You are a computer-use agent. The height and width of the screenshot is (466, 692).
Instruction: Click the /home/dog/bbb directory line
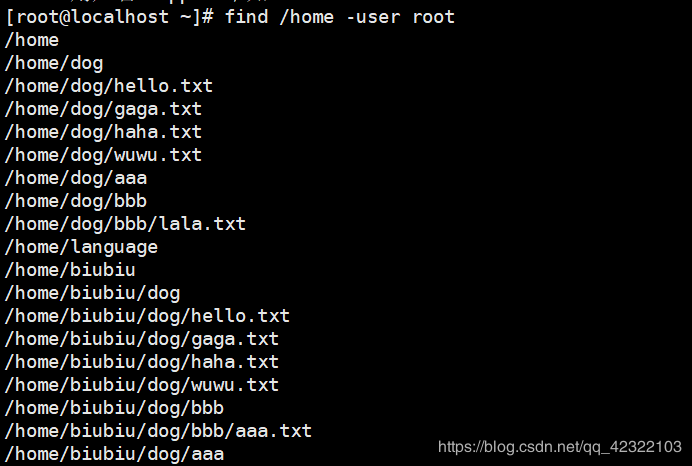pos(76,201)
